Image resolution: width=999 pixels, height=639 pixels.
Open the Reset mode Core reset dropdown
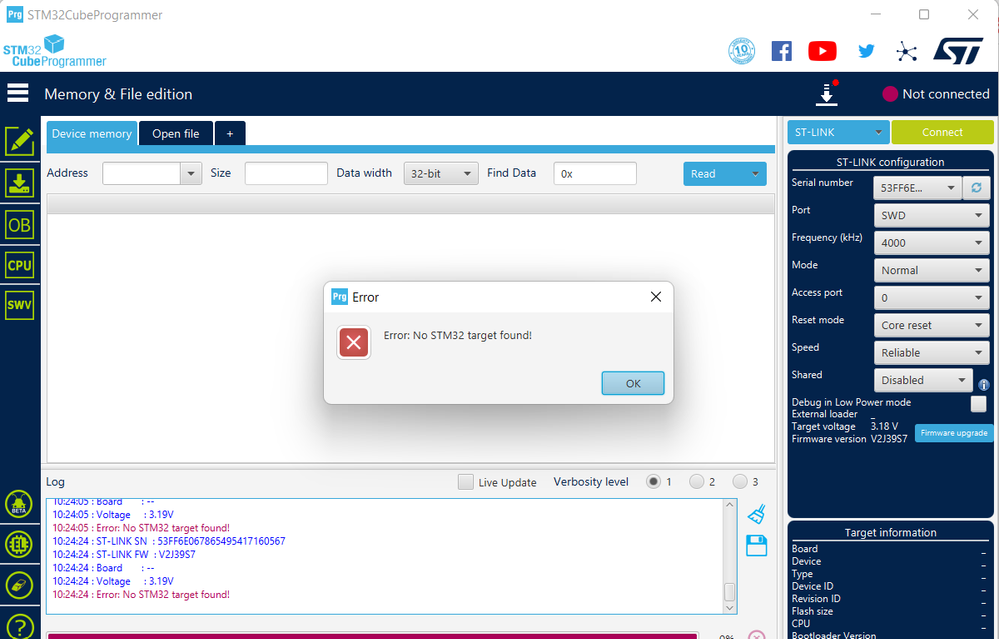pyautogui.click(x=931, y=325)
